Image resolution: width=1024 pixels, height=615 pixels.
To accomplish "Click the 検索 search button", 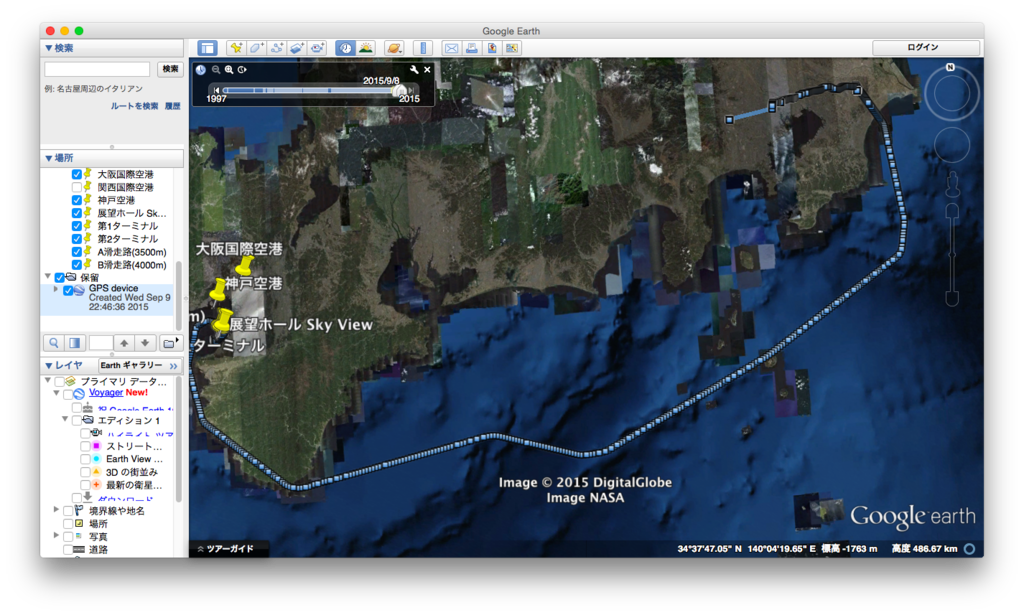I will tap(170, 69).
